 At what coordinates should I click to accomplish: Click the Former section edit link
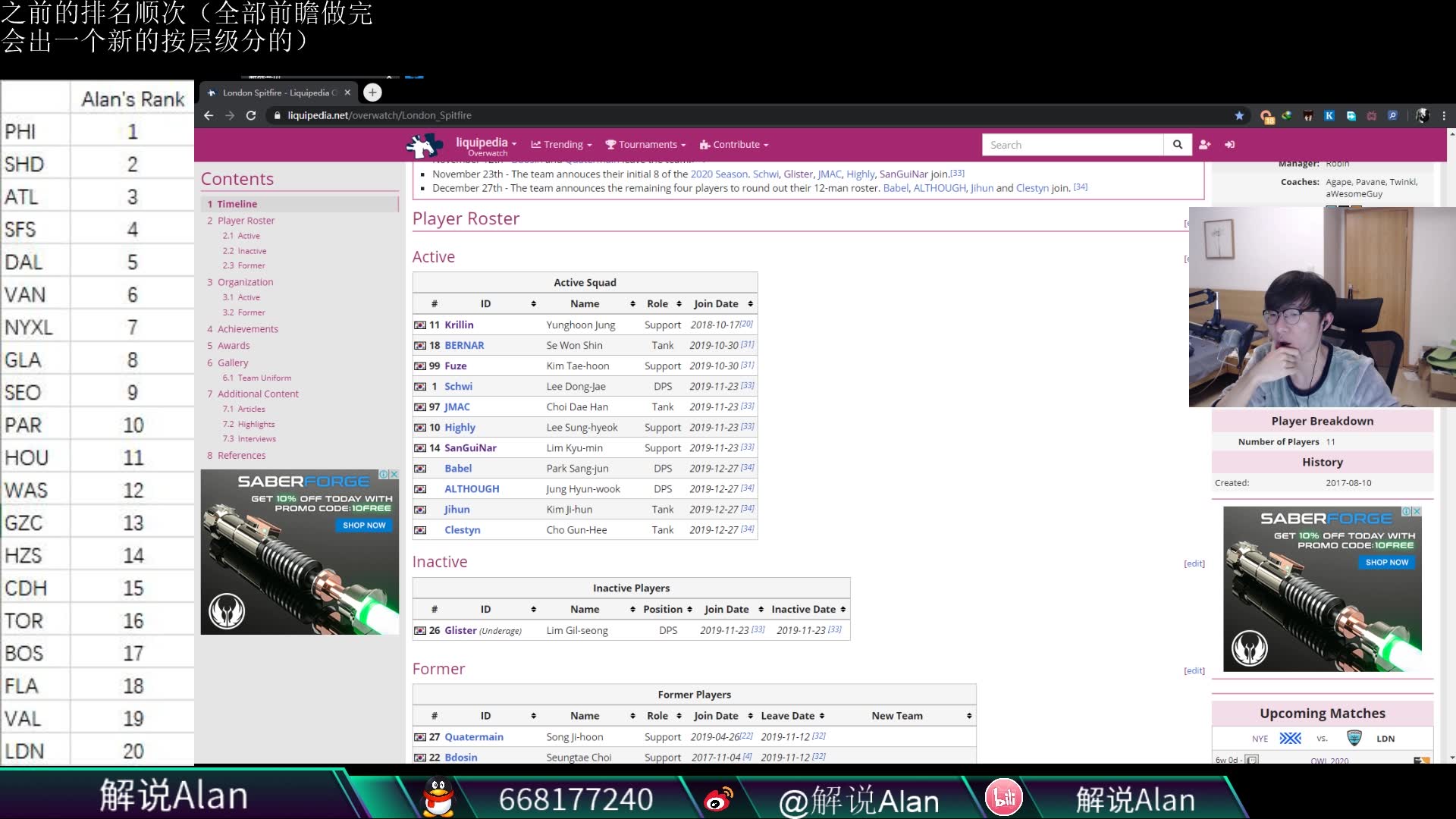(1194, 670)
